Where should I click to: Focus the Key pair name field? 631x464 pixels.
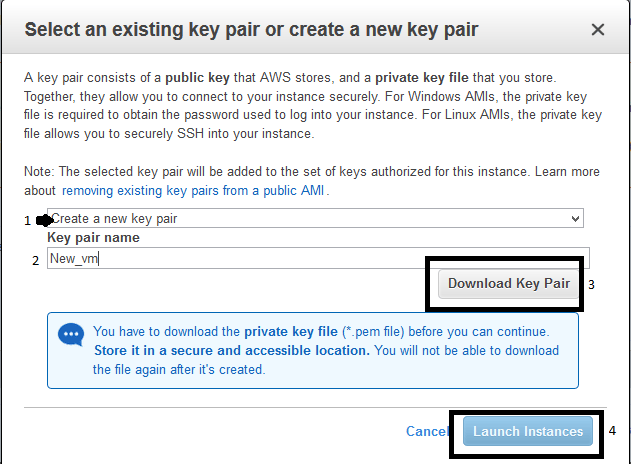pos(318,259)
